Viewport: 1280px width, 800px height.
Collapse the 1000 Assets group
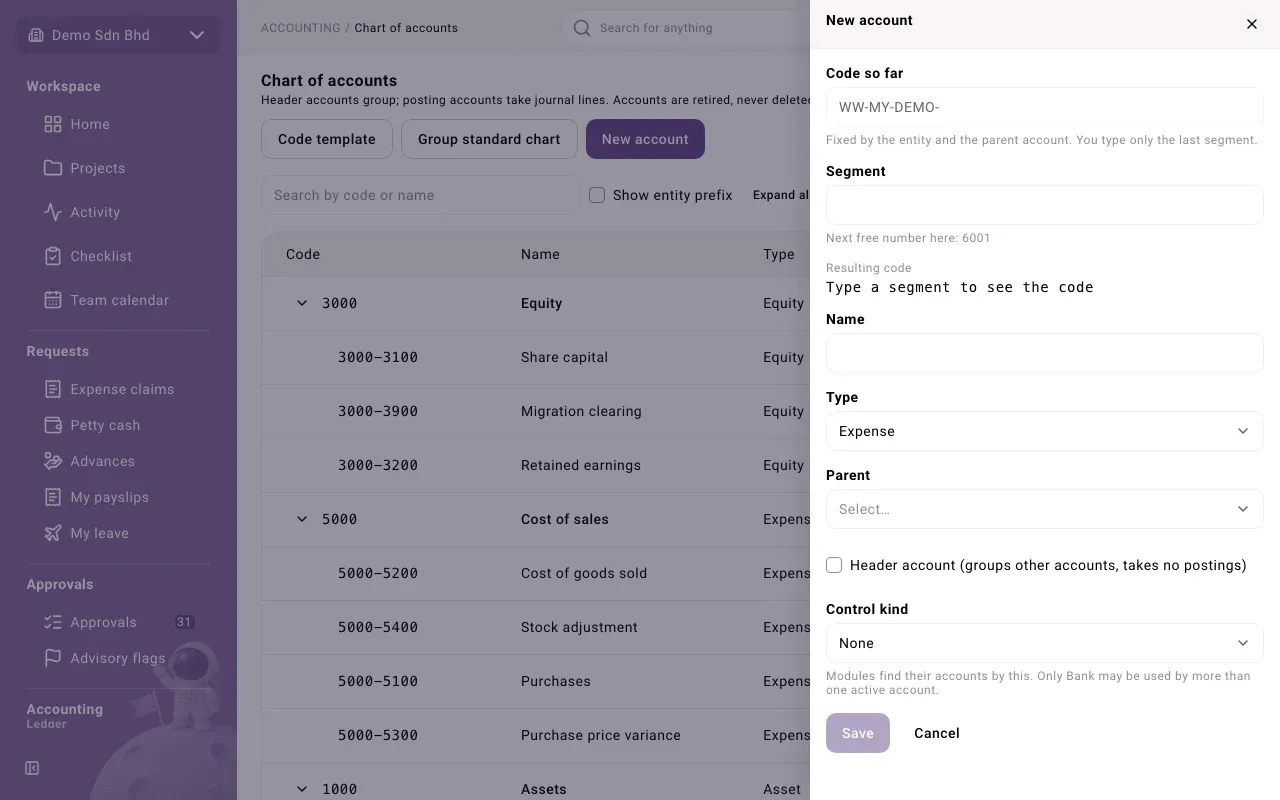tap(302, 789)
